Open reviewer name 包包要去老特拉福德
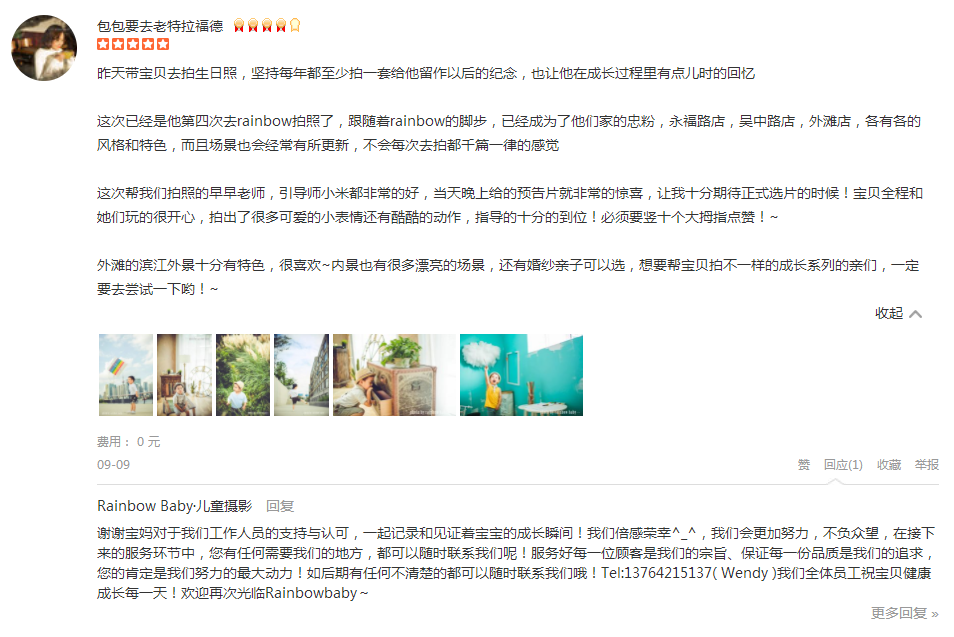The height and width of the screenshot is (637, 954). tap(160, 26)
